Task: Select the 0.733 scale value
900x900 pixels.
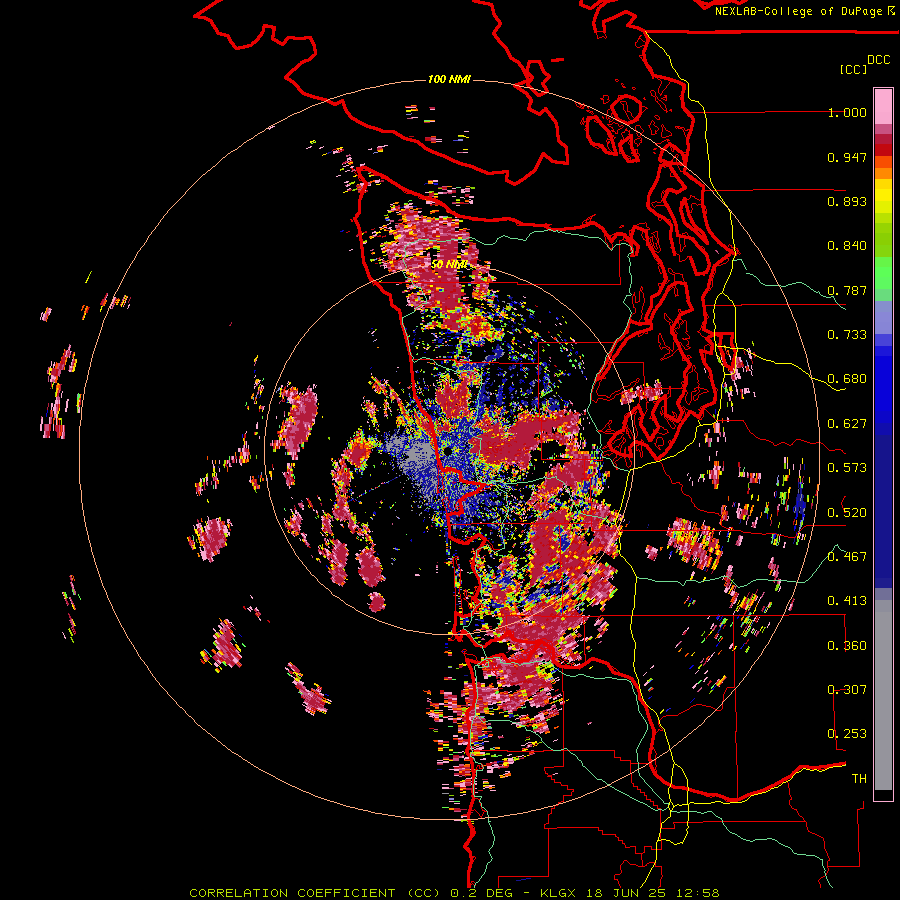Action: tap(847, 335)
